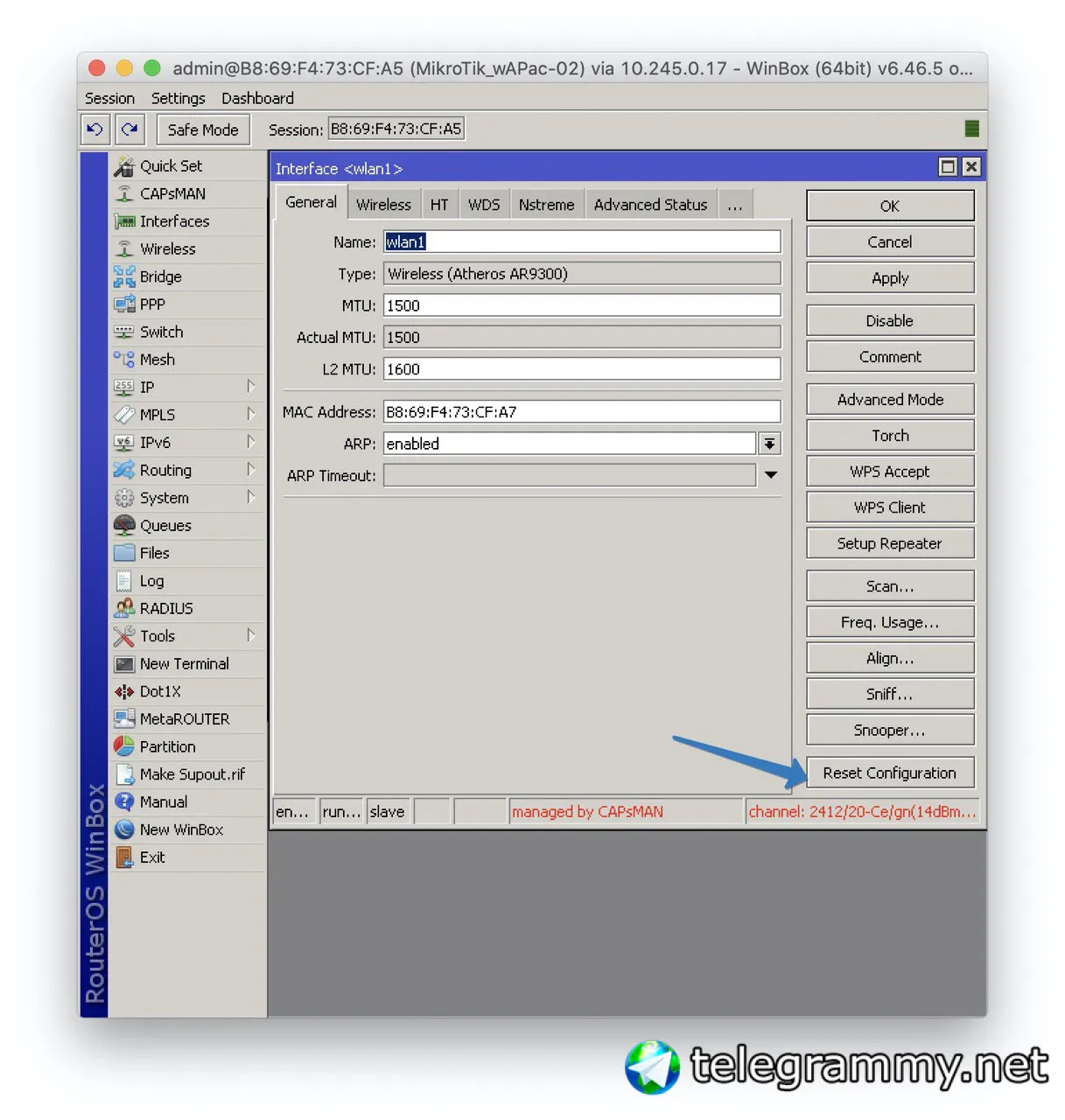
Task: Switch to the Nstreme tab
Action: 547,205
